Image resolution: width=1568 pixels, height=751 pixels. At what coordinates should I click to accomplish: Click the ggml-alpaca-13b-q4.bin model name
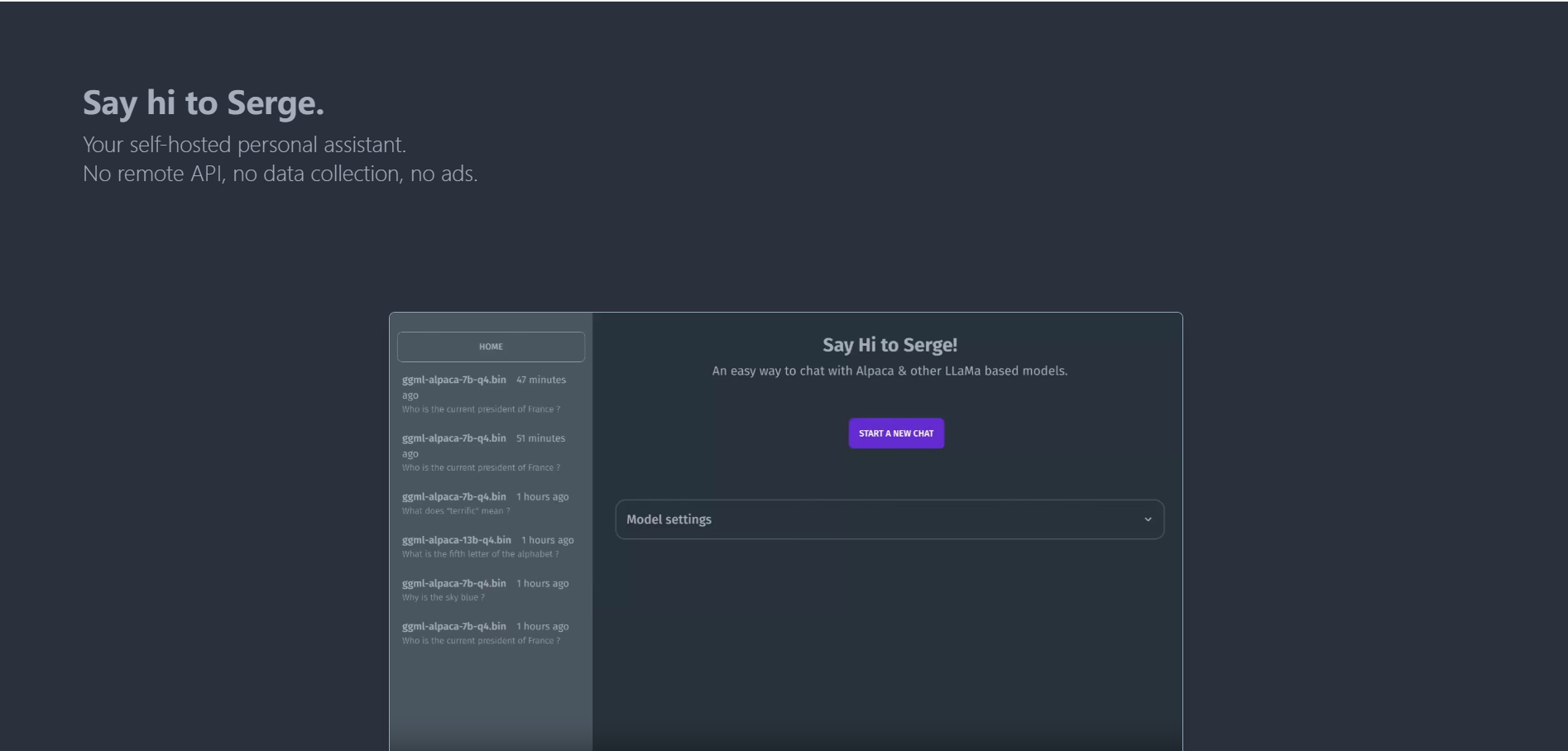pos(456,540)
